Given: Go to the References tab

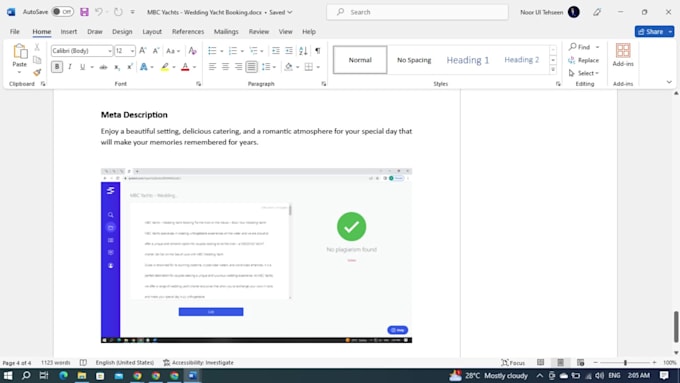Looking at the screenshot, I should pos(188,32).
